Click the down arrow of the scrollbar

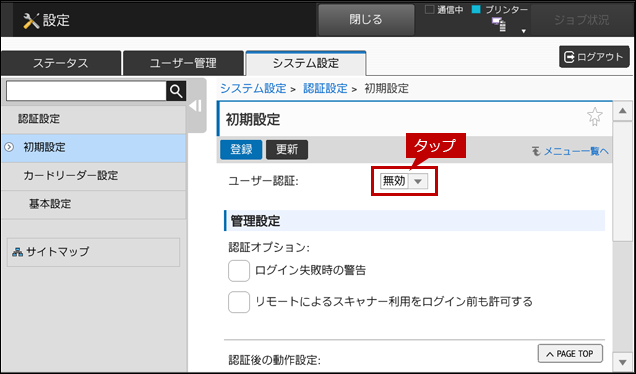[622, 362]
